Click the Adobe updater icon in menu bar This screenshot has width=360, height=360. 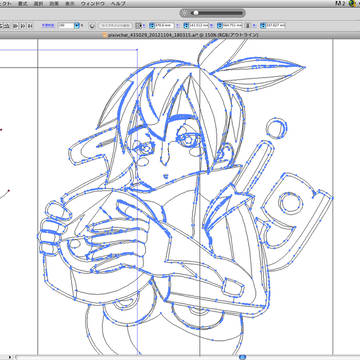click(x=339, y=4)
